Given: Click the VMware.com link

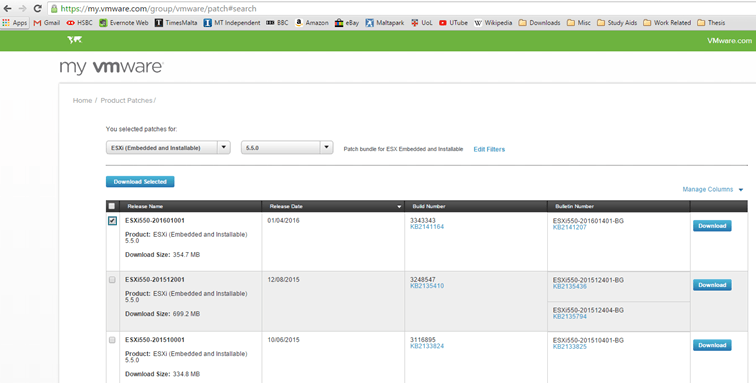Looking at the screenshot, I should coord(729,41).
